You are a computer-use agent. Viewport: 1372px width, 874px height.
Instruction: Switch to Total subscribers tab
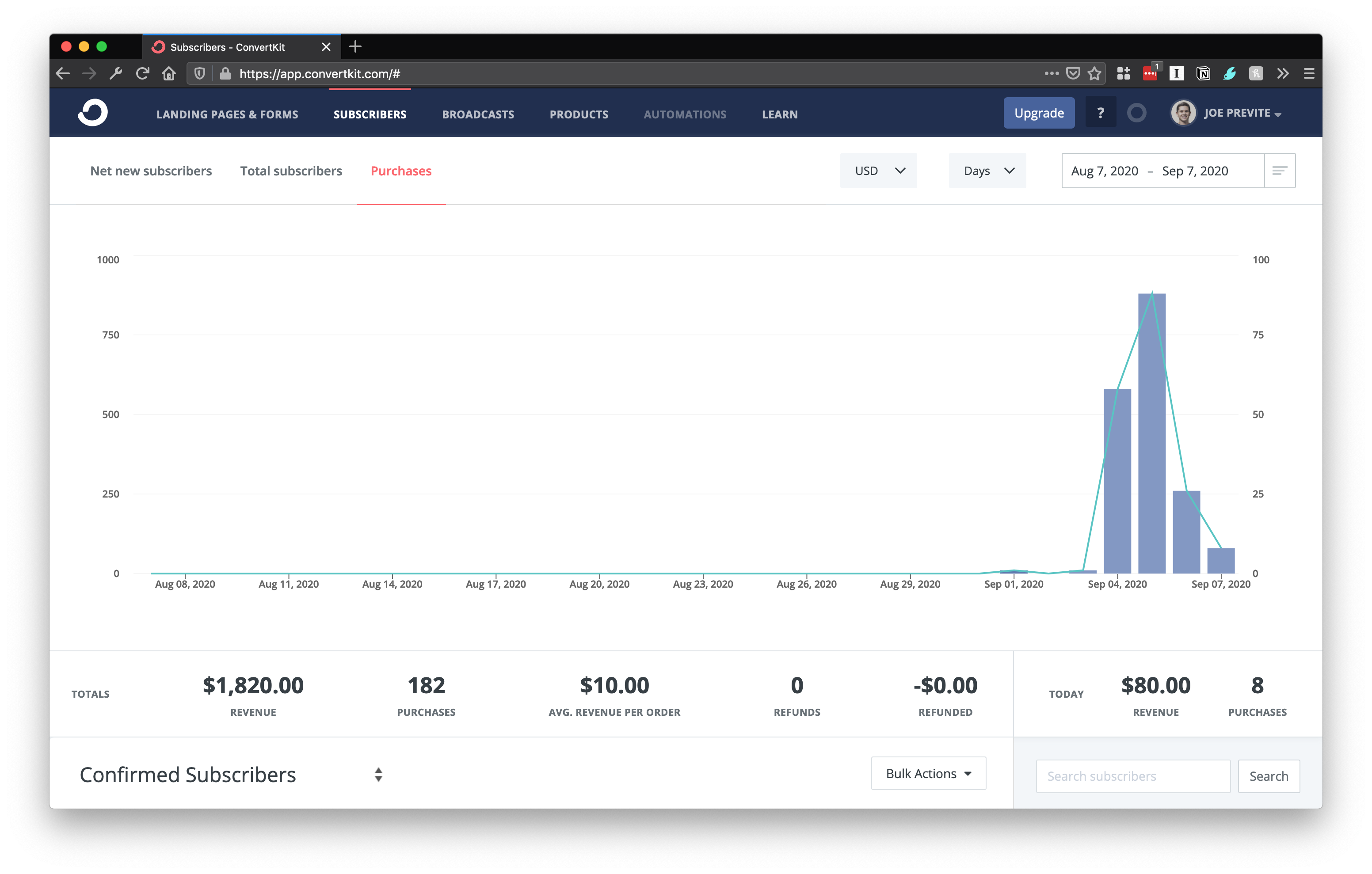pyautogui.click(x=291, y=171)
